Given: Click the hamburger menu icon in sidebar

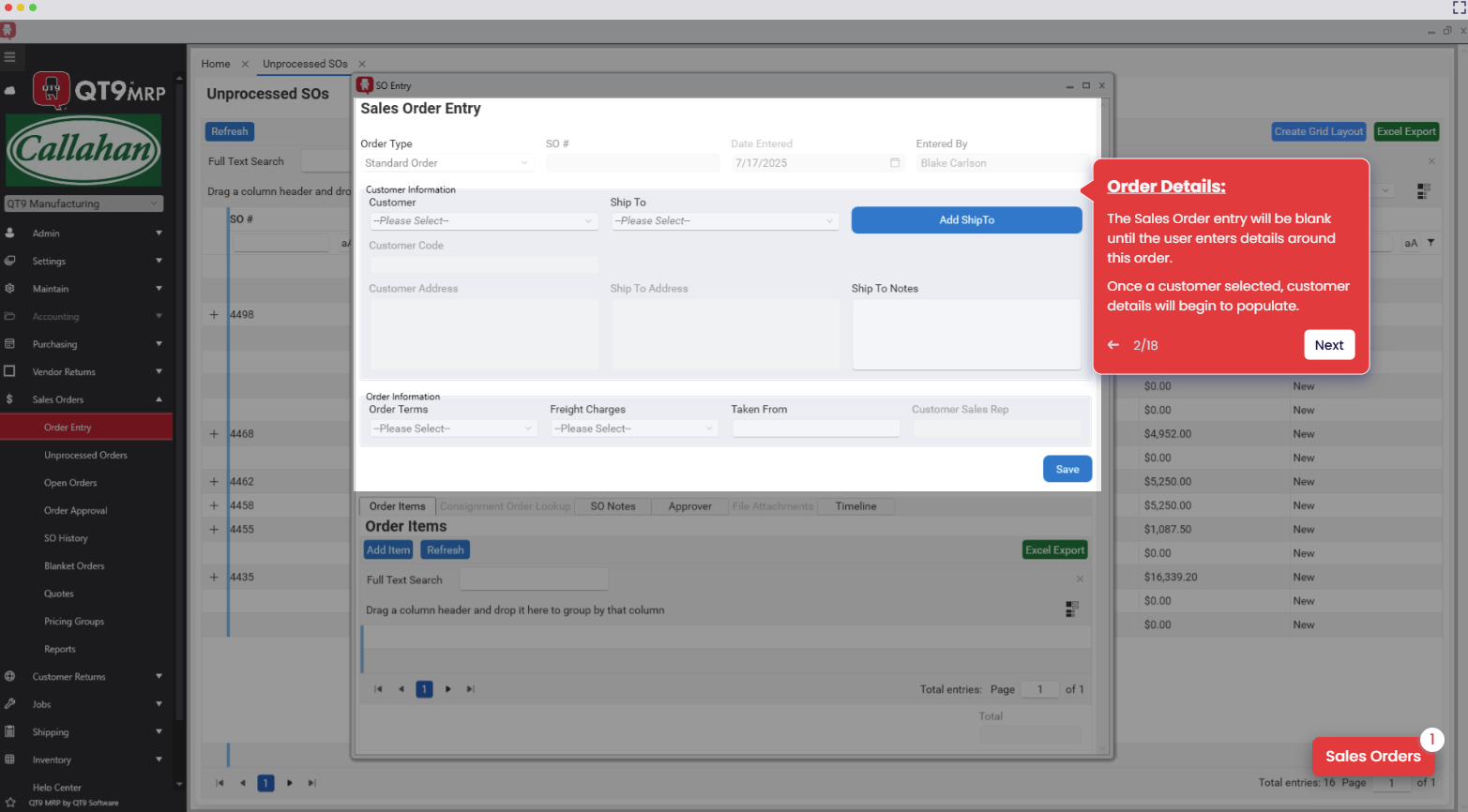Looking at the screenshot, I should pyautogui.click(x=10, y=57).
